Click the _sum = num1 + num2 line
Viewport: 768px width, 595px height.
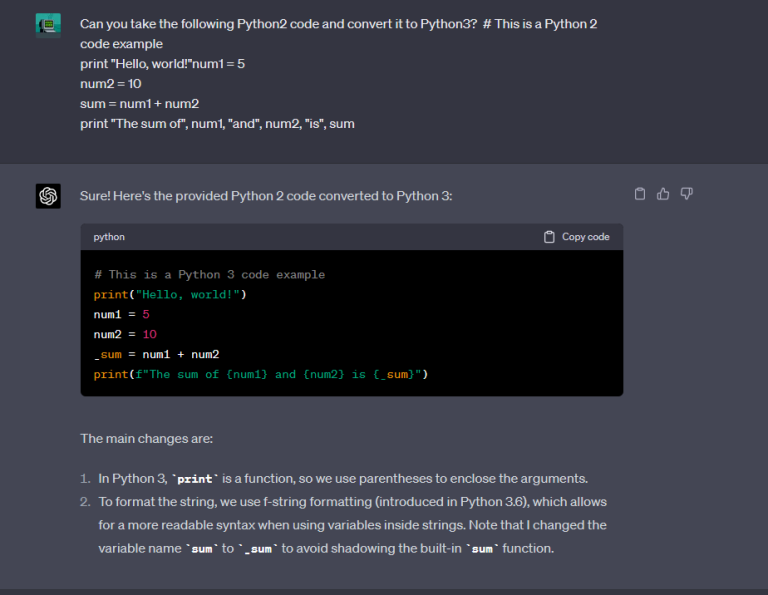pos(156,354)
